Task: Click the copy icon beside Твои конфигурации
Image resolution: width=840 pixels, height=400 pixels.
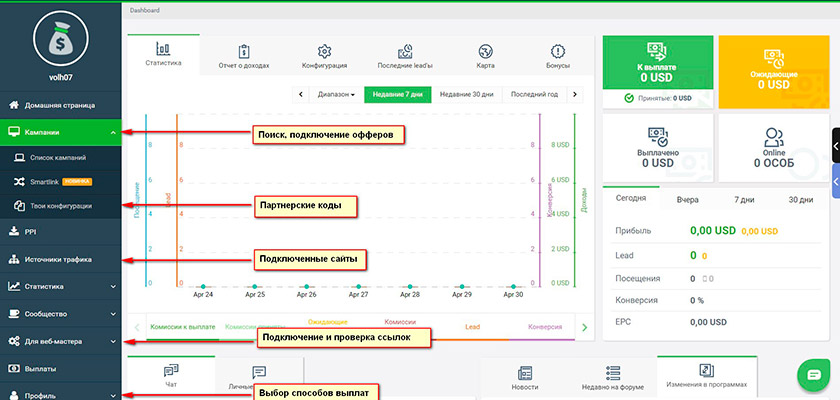Action: [x=19, y=206]
